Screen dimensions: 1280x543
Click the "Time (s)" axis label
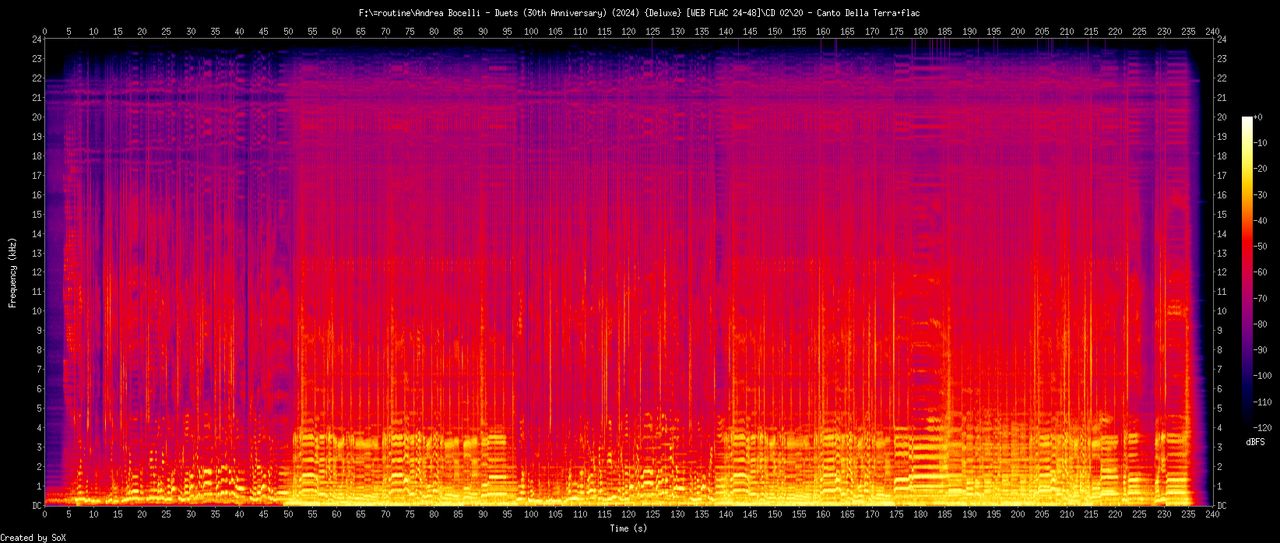[x=629, y=527]
